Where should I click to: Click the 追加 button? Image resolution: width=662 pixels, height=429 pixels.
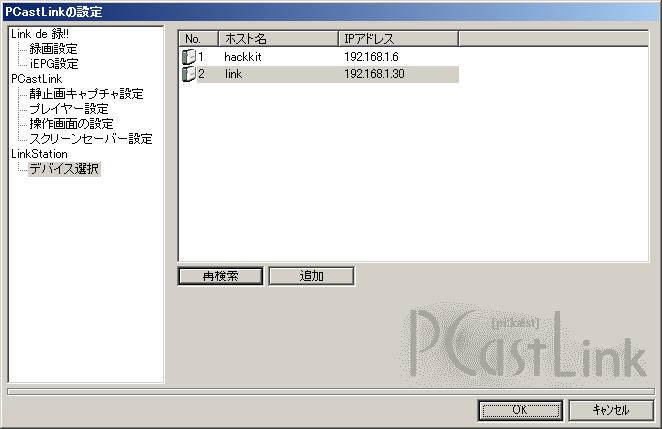[x=312, y=276]
